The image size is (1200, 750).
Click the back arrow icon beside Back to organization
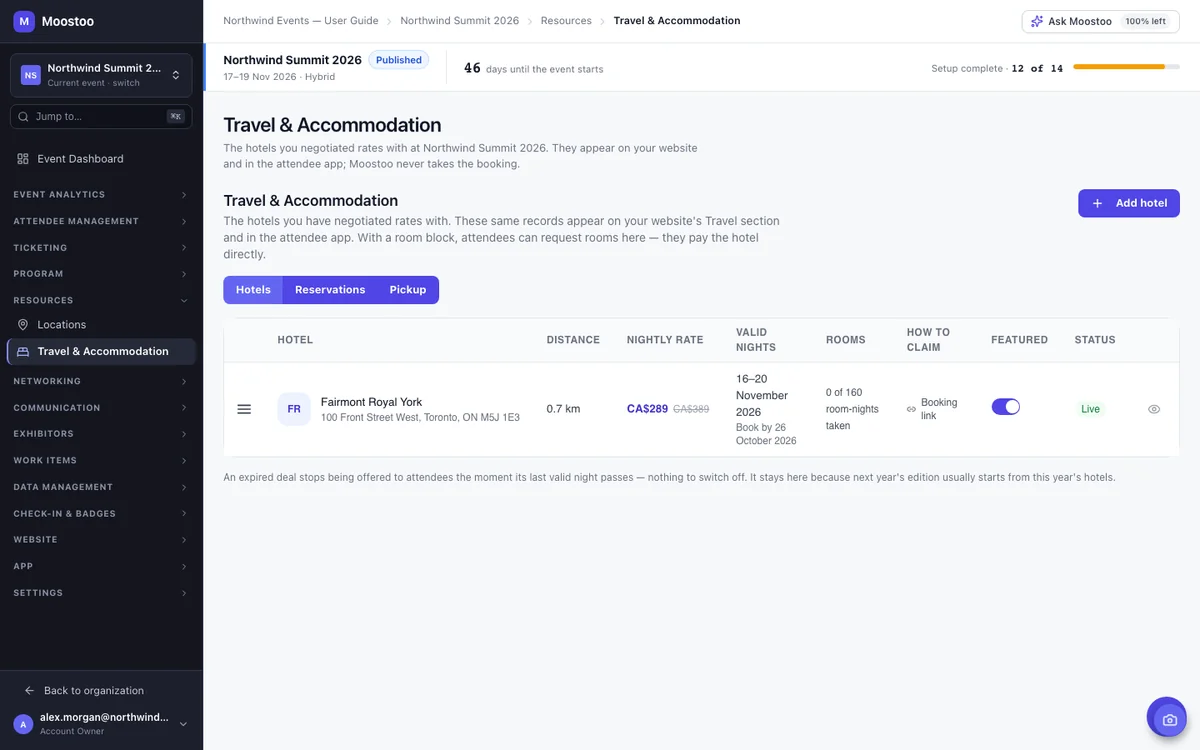[x=30, y=691]
